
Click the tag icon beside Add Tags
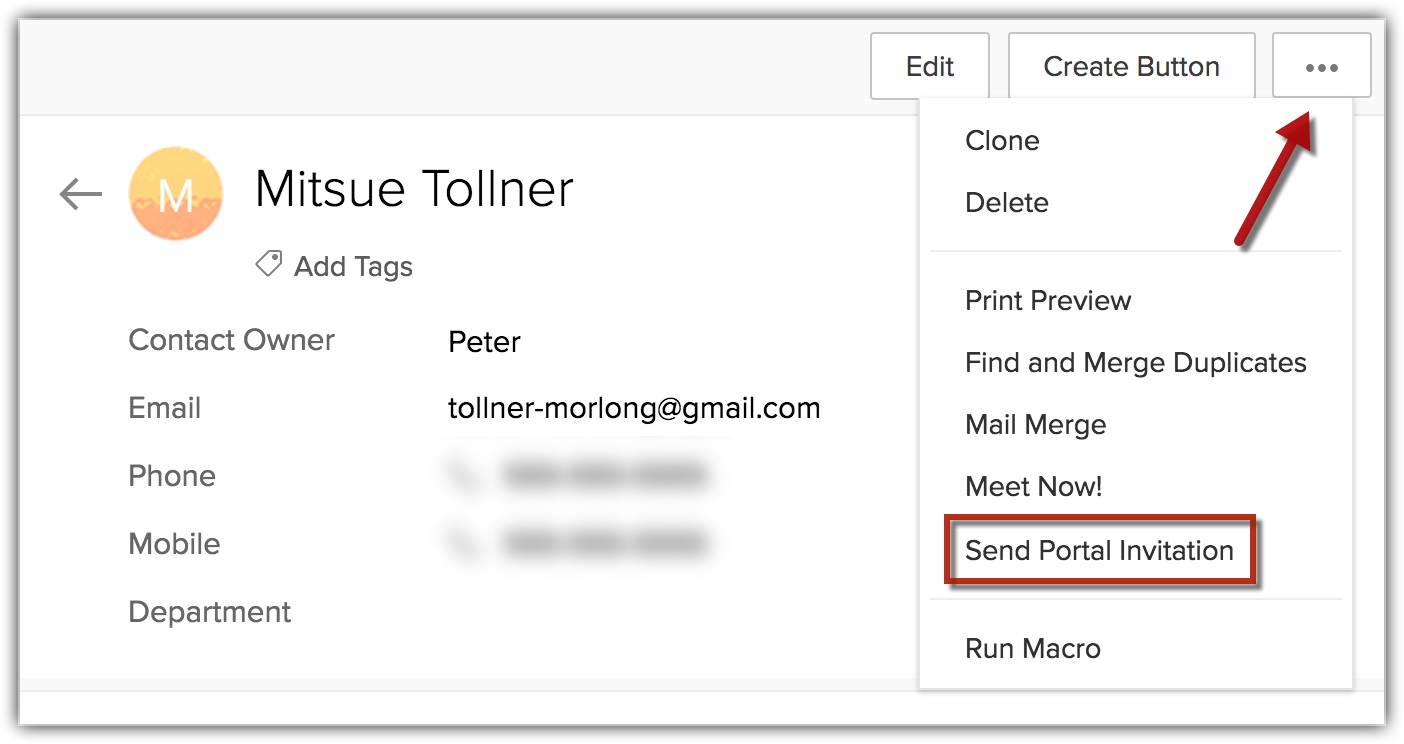(268, 265)
